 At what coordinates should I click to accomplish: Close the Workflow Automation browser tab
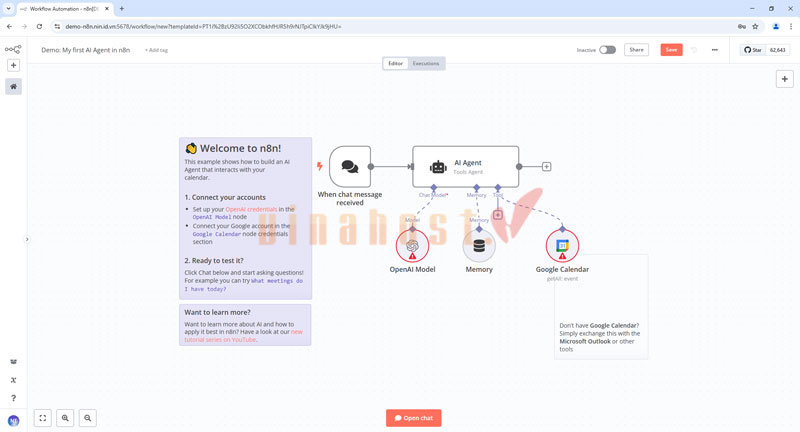click(x=107, y=9)
